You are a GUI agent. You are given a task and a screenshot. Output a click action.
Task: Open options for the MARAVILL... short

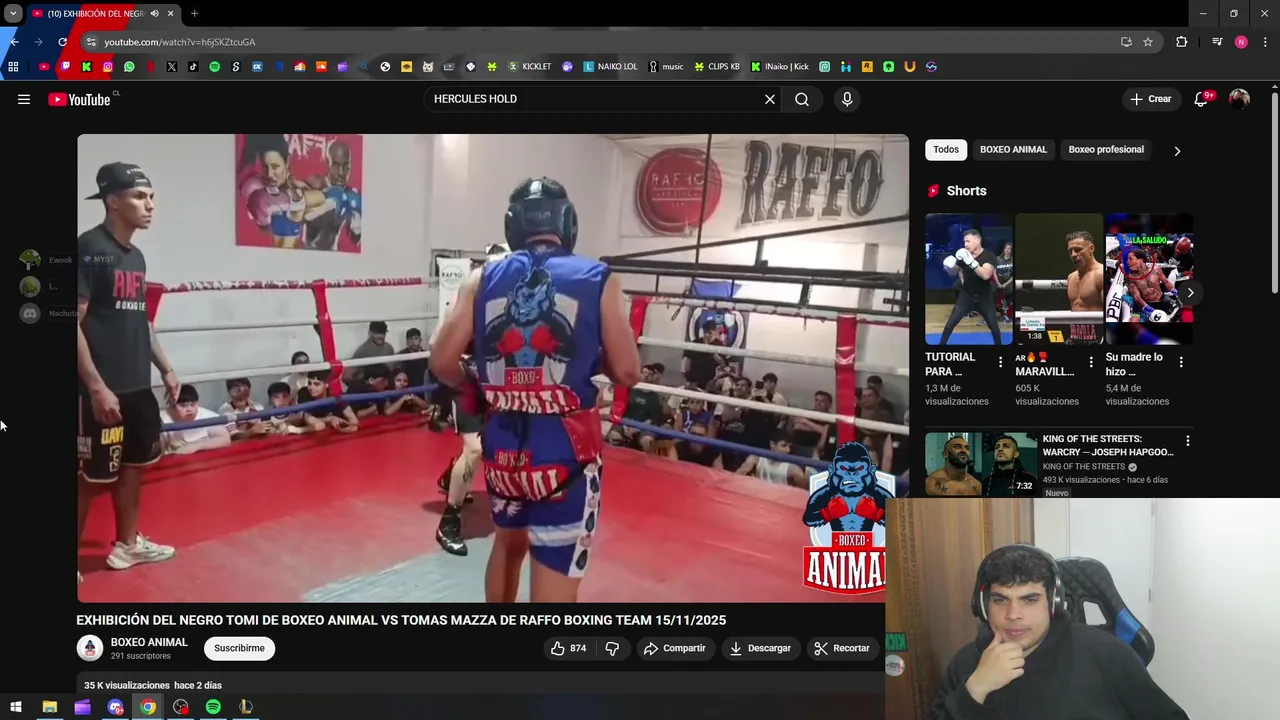coord(1091,362)
